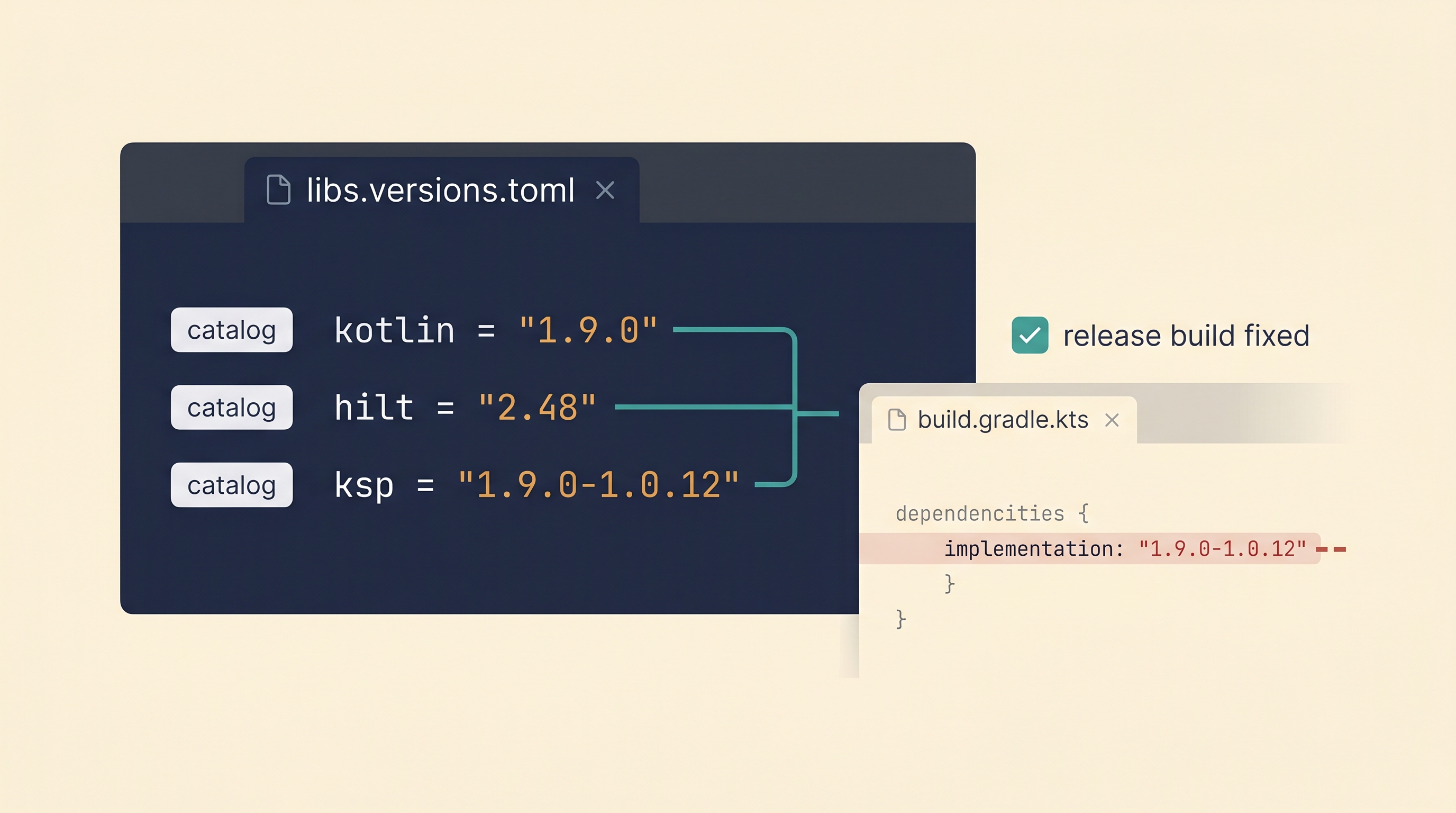Click the file icon beside libs.versions.toml

(278, 189)
